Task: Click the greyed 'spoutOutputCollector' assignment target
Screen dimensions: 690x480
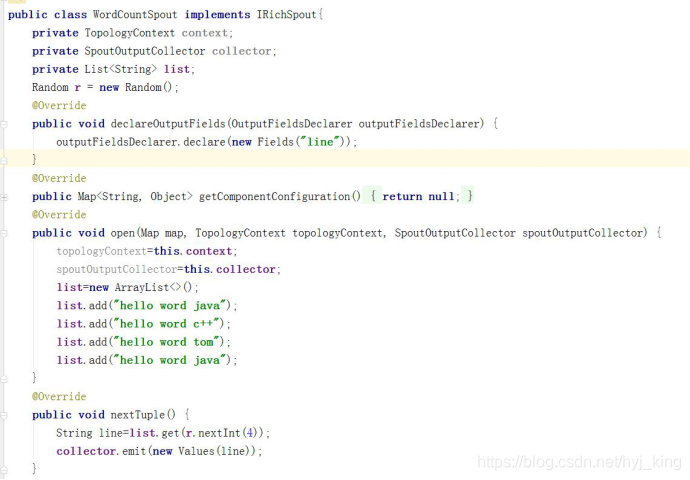Action: (117, 269)
